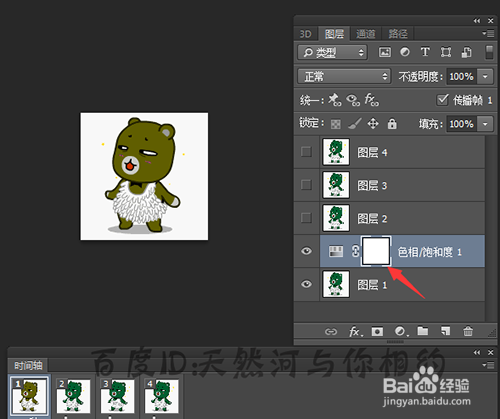Image resolution: width=500 pixels, height=419 pixels.
Task: Click the unify layer style fx icon
Action: point(372,100)
